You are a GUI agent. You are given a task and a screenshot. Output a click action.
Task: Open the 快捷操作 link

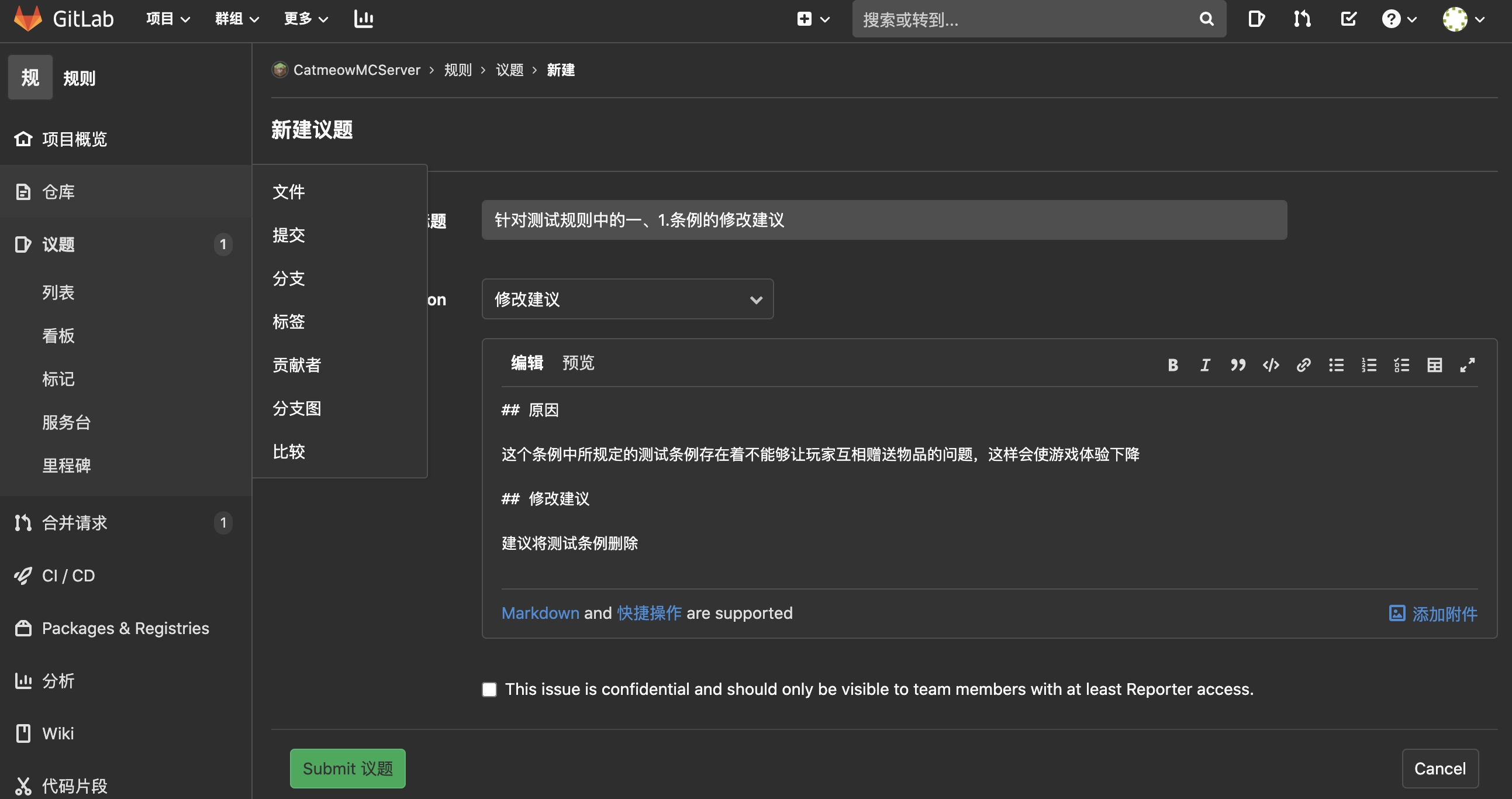tap(648, 613)
